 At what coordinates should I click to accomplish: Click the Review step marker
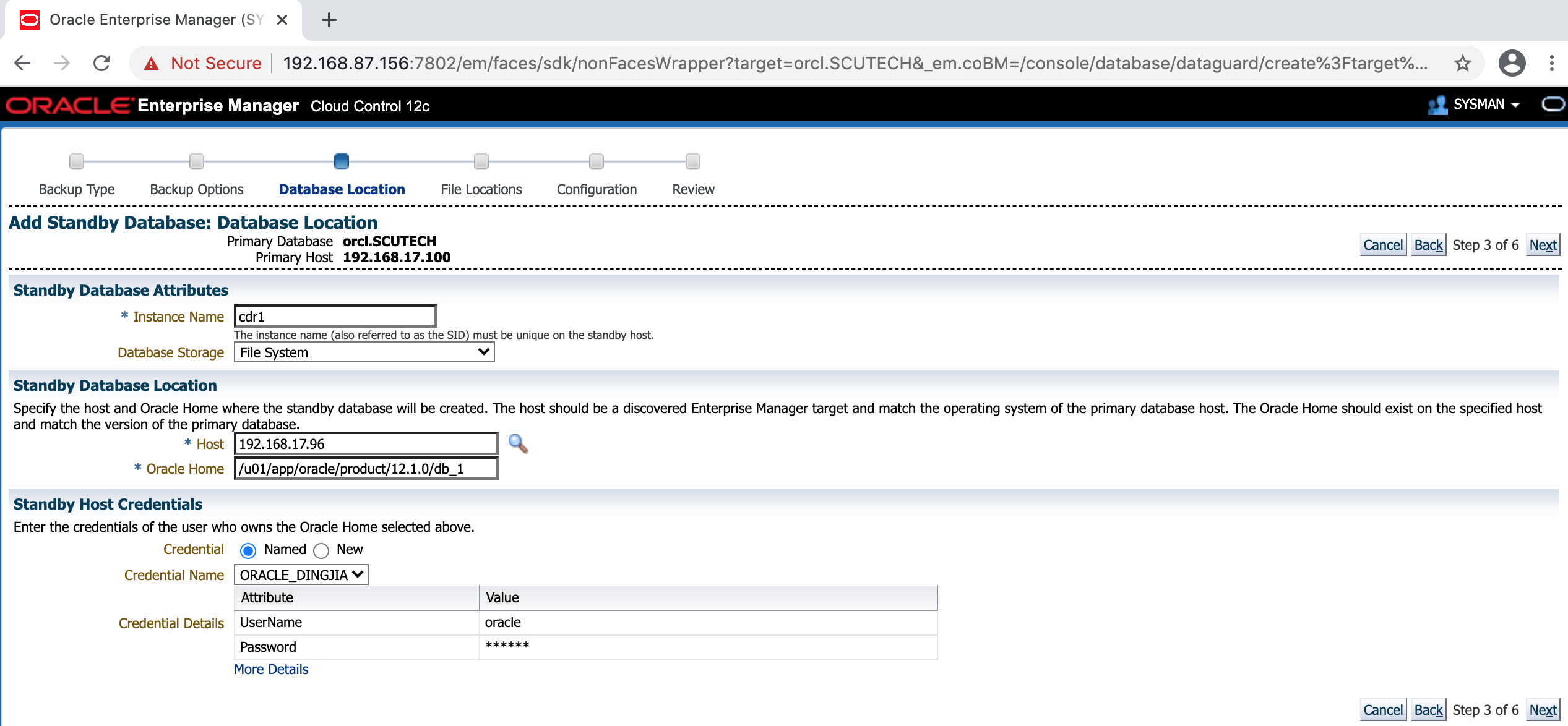pos(693,161)
